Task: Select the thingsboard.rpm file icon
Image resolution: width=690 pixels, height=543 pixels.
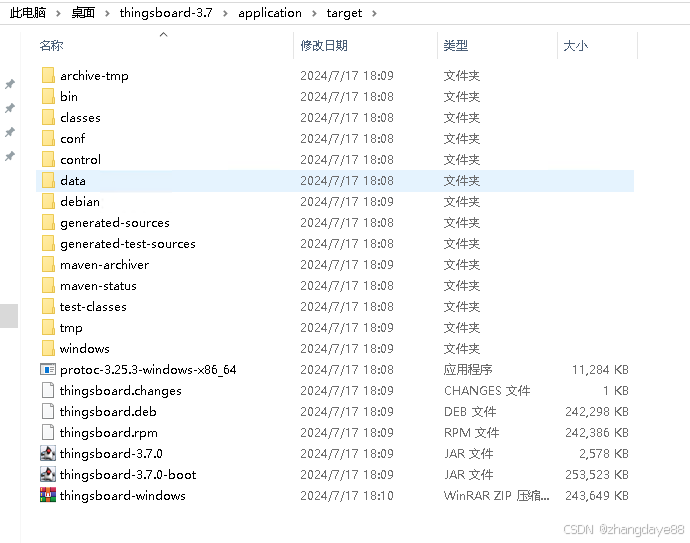Action: point(48,433)
